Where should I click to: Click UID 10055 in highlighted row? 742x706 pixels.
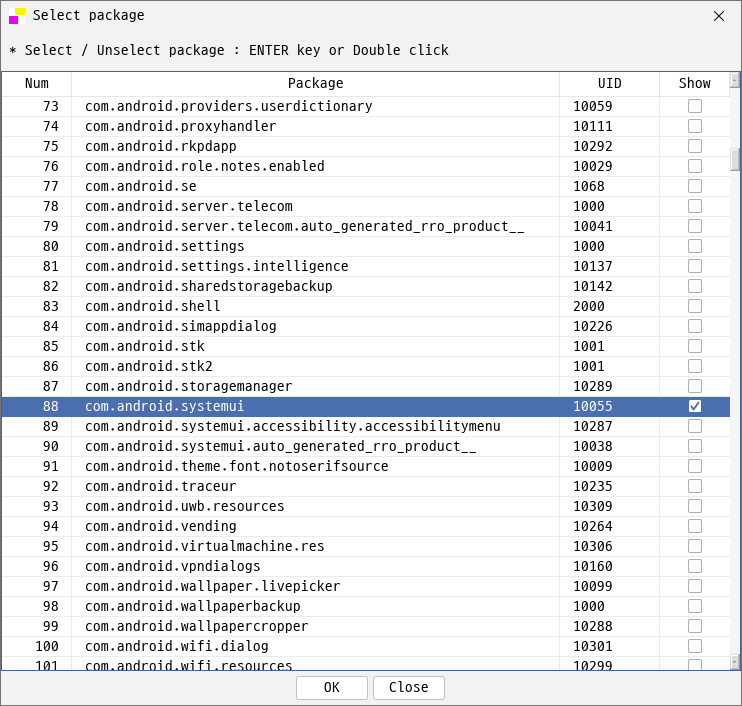(593, 406)
